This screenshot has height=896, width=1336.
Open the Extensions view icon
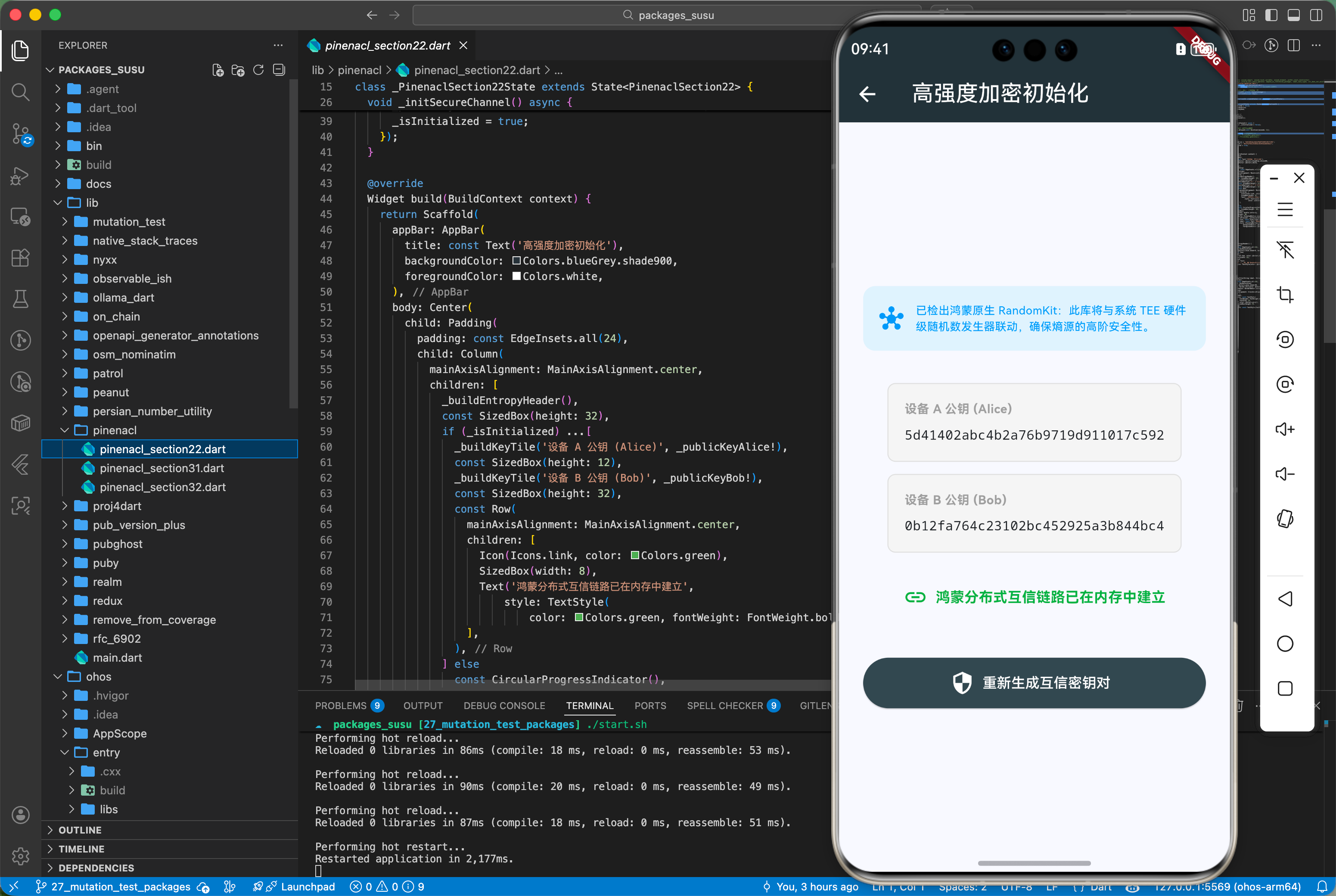21,258
